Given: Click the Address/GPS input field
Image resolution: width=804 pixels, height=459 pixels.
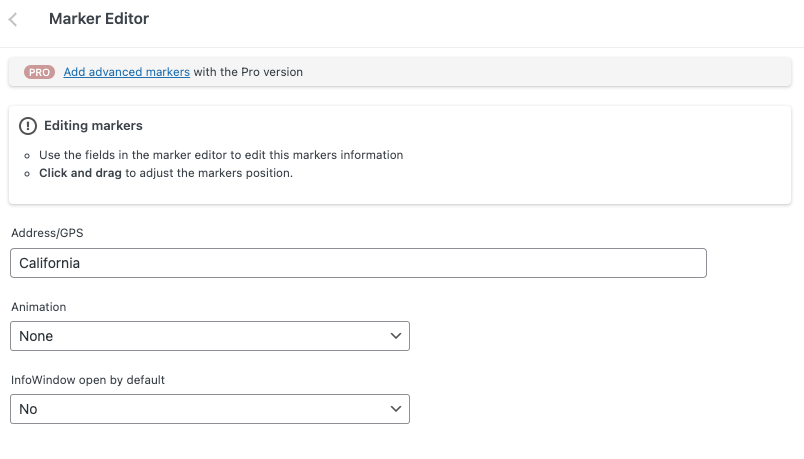Looking at the screenshot, I should 358,263.
